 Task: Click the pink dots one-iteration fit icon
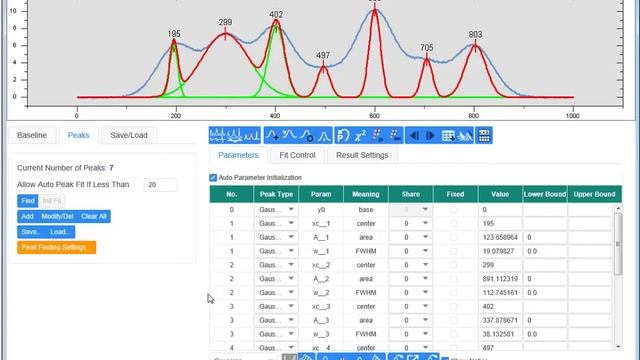[378, 136]
